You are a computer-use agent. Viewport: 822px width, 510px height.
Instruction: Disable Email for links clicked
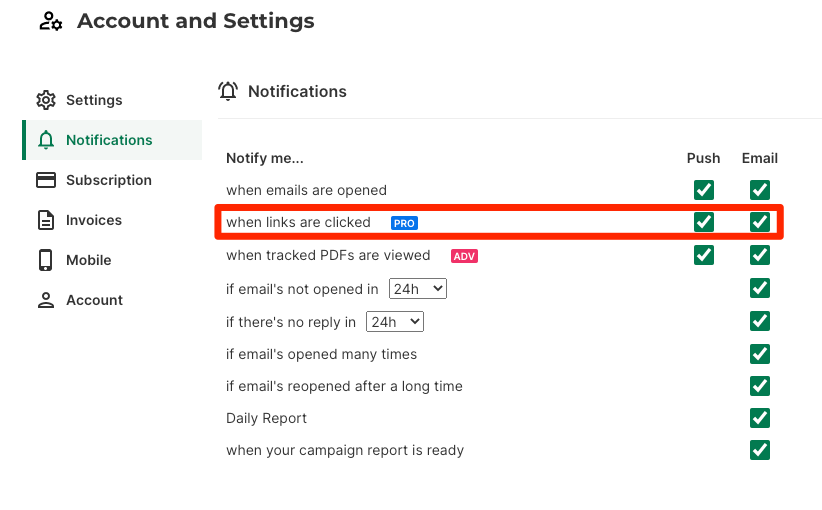(x=760, y=222)
